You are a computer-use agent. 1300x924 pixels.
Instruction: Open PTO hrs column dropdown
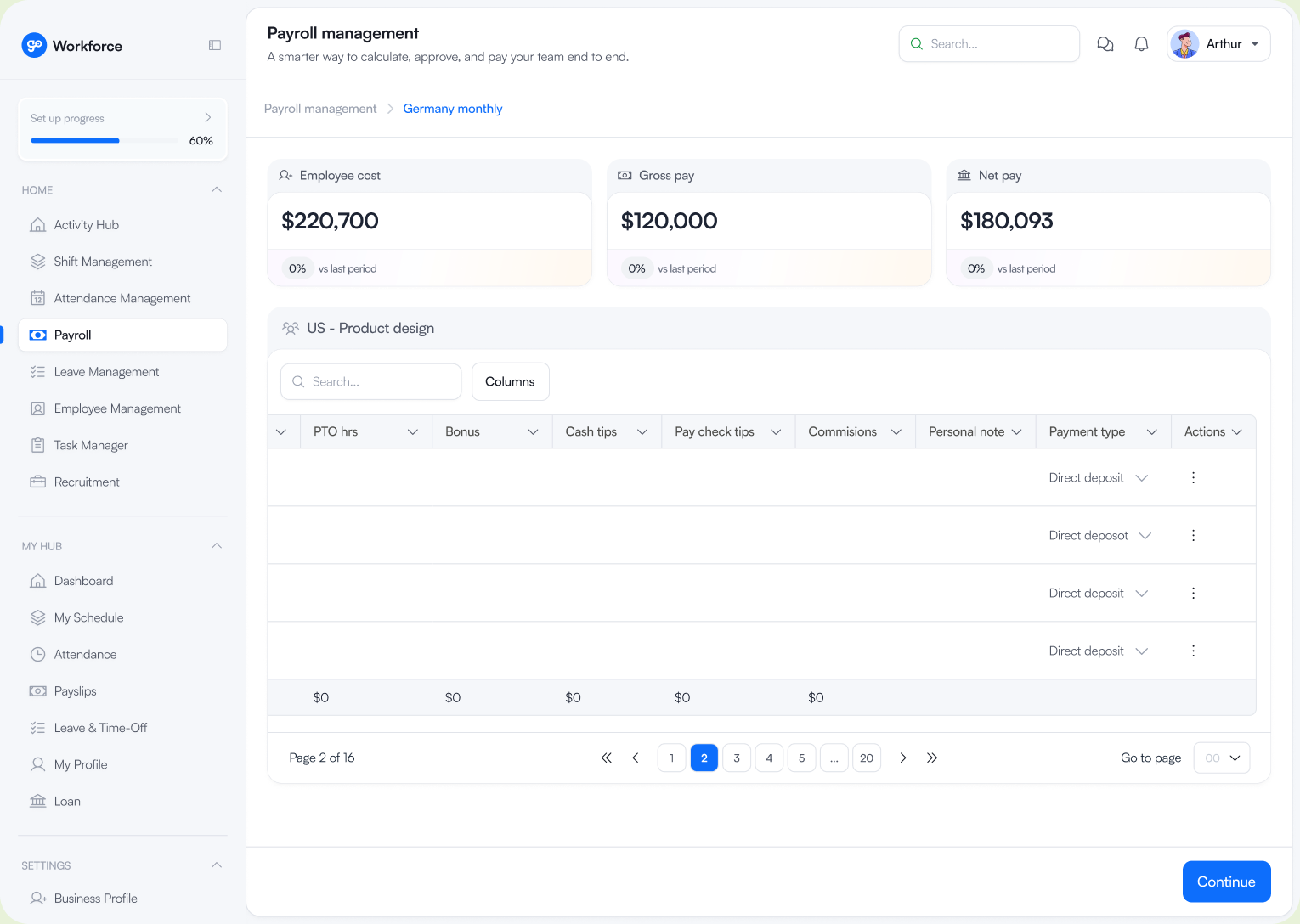[x=413, y=432]
